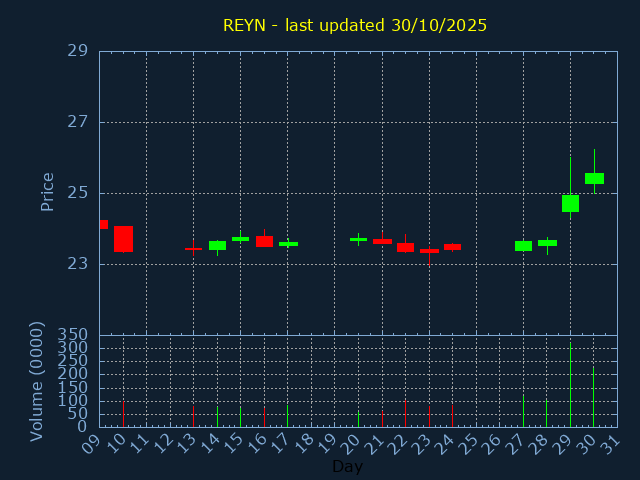Click the green volume bar on day 15
Image resolution: width=640 pixels, height=480 pixels.
pyautogui.click(x=240, y=416)
